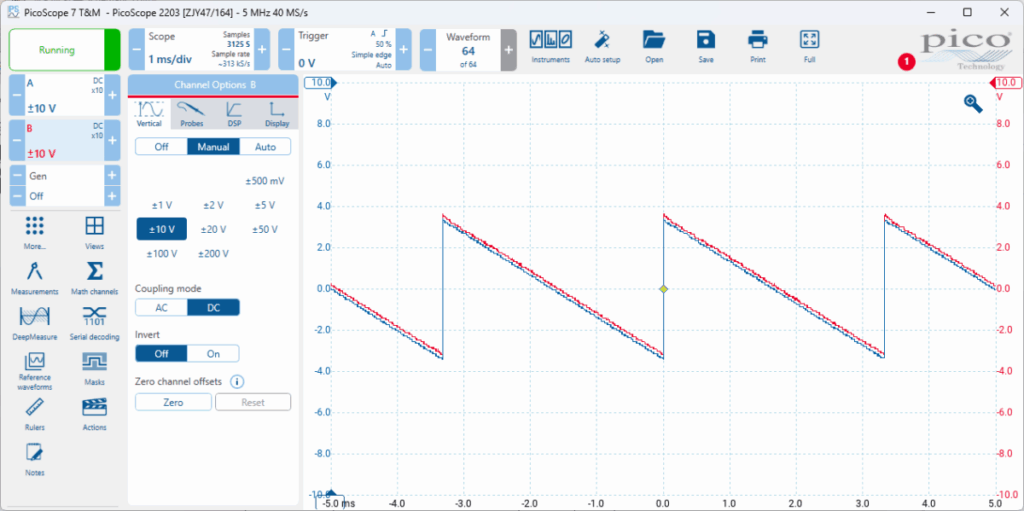Increase the Scope timebase with plus
The width and height of the screenshot is (1024, 511).
click(262, 50)
